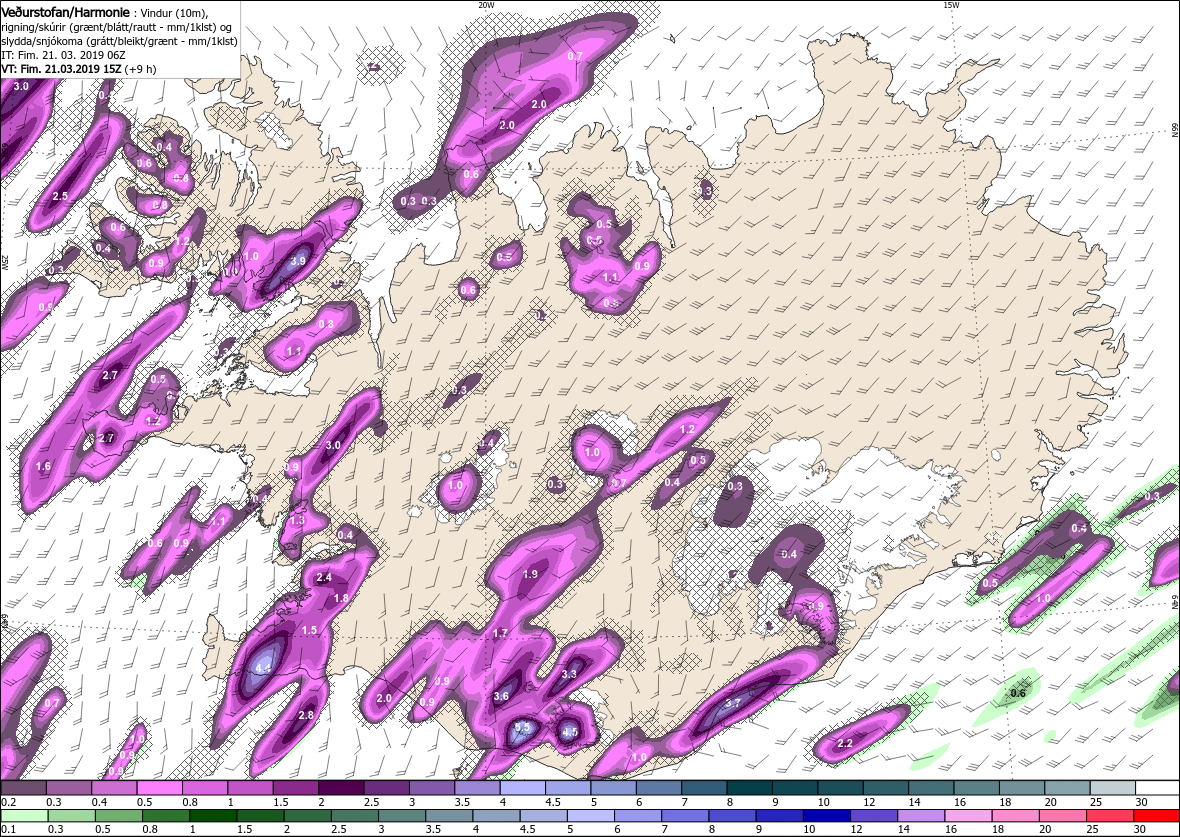Click the 3.3 precipitation value on the map
The height and width of the screenshot is (837, 1180).
570,674
